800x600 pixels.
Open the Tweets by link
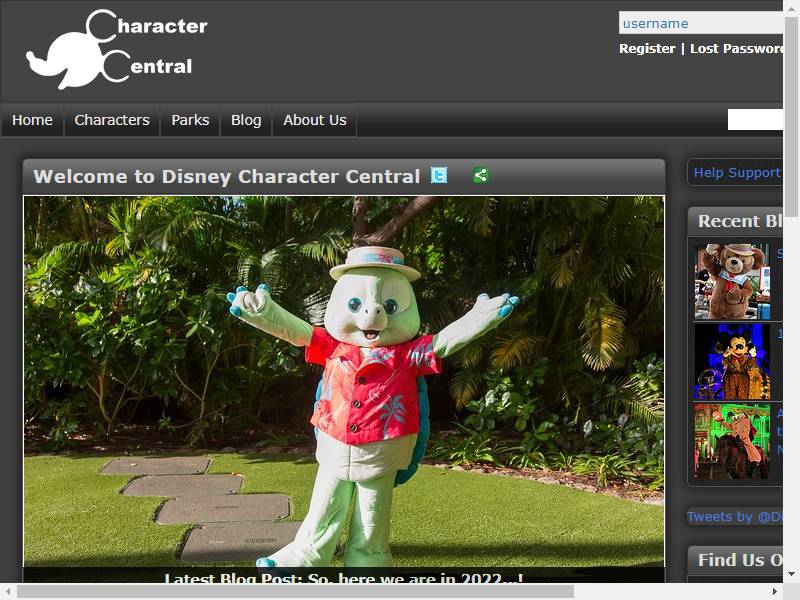tap(735, 516)
